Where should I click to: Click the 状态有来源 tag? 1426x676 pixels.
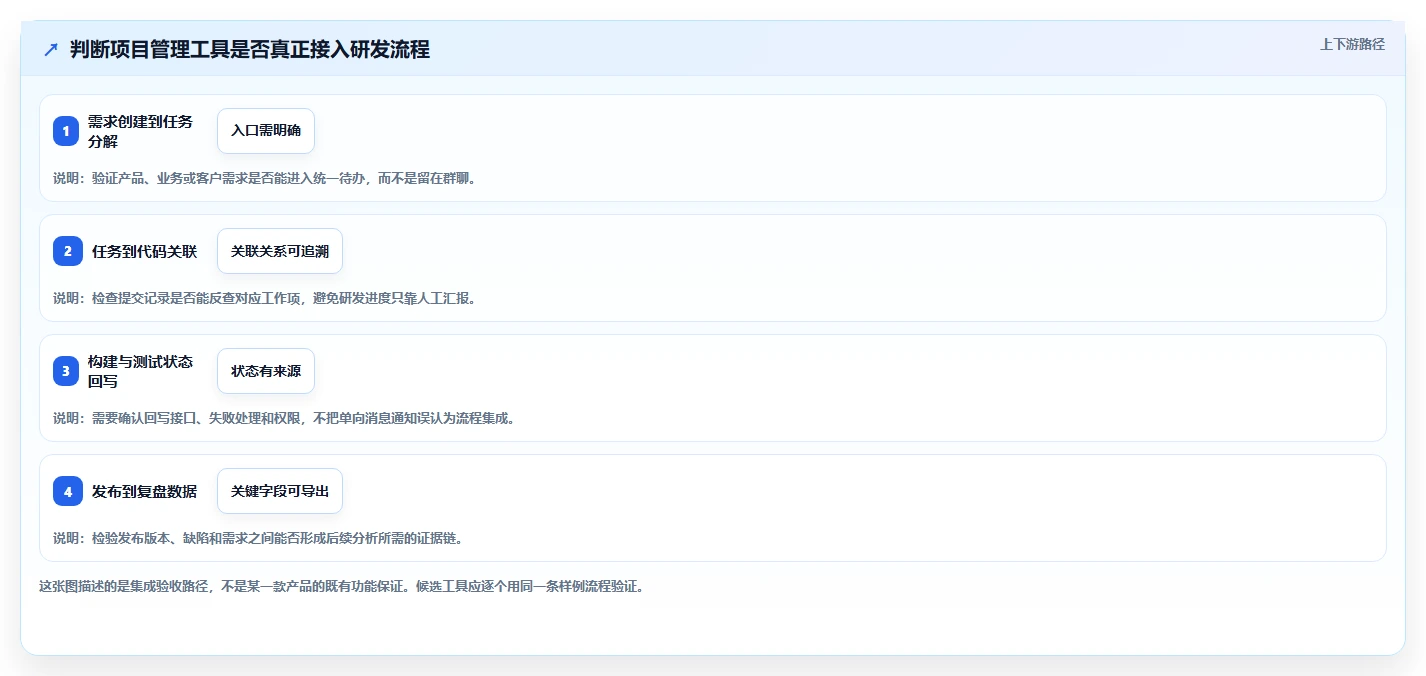tap(266, 371)
